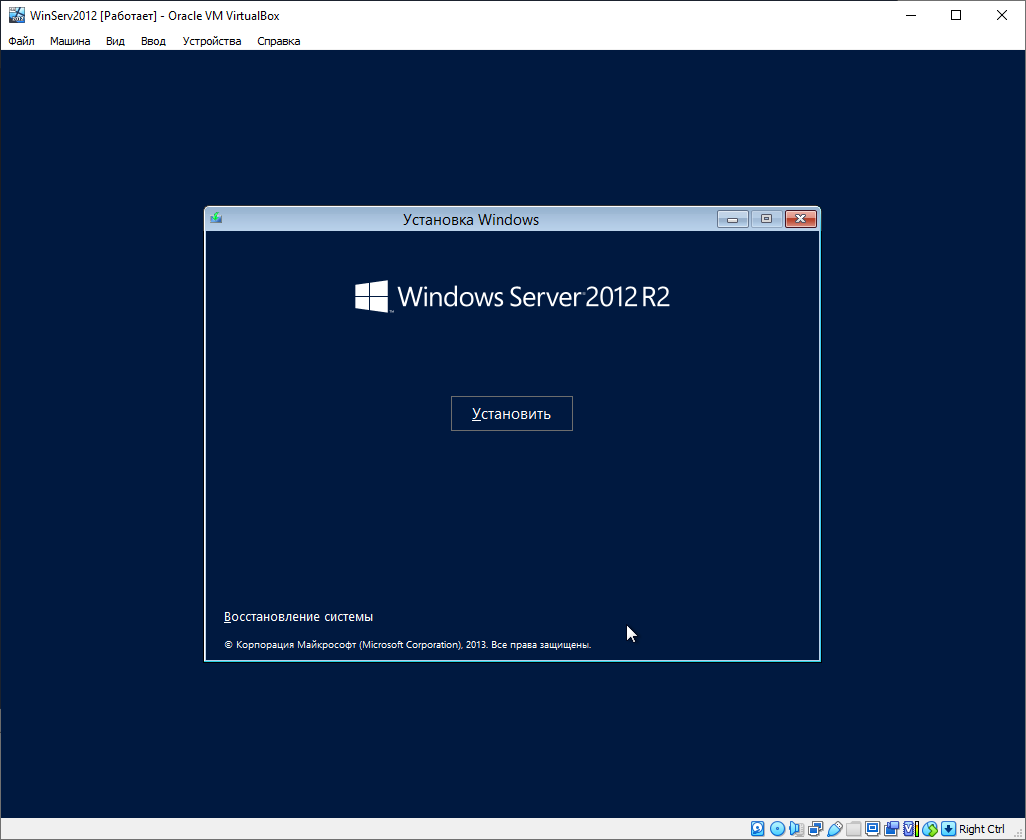
Task: Click the recording status icon
Action: pos(891,829)
